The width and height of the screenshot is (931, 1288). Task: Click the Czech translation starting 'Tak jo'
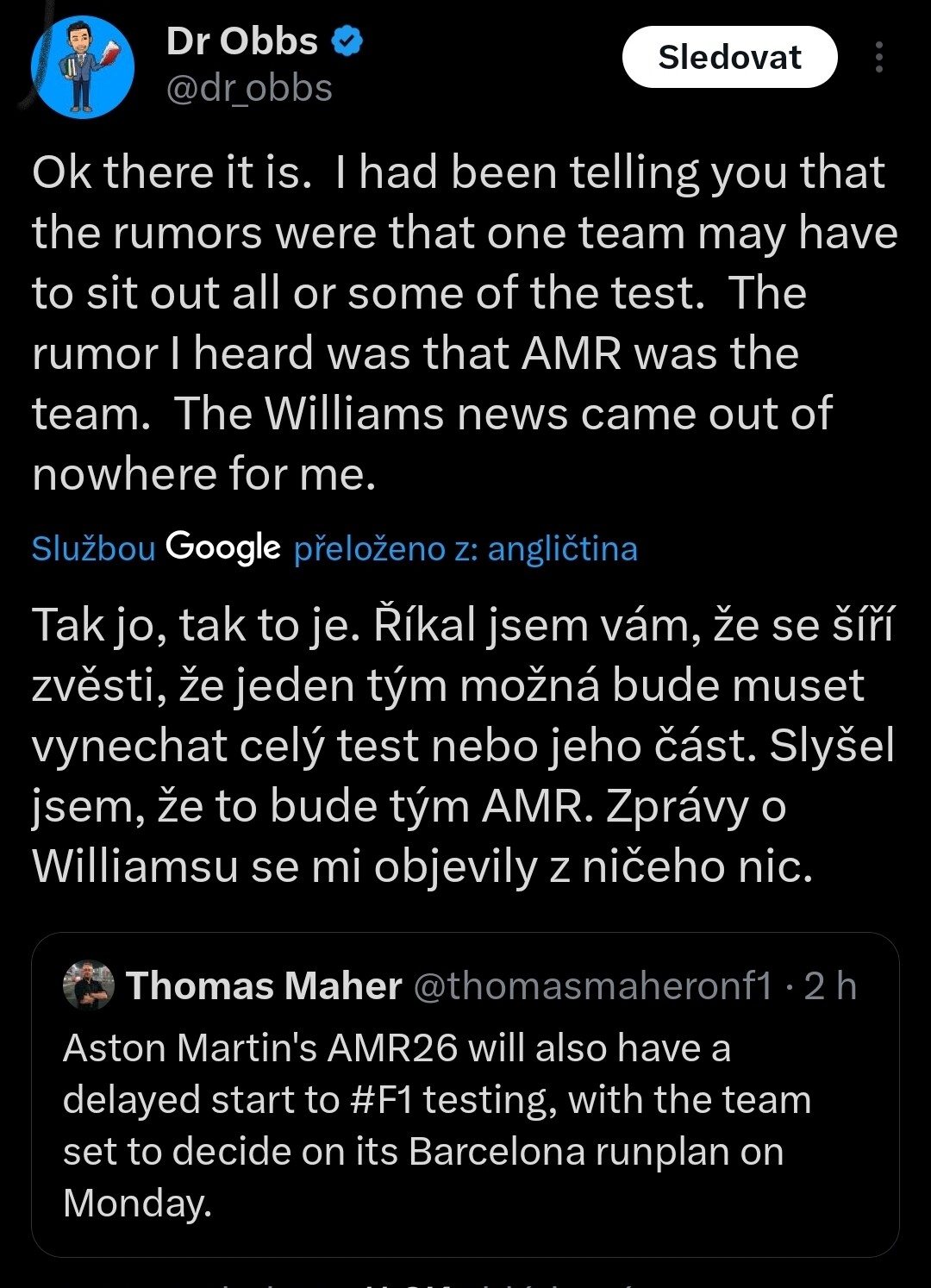coord(464,745)
